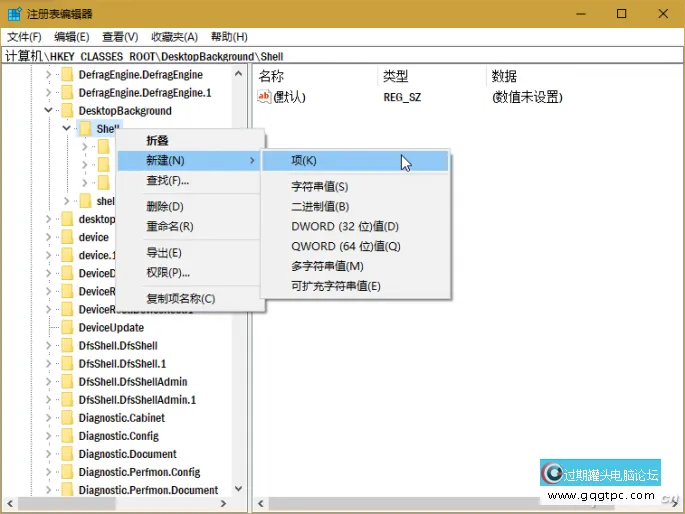Open the 编辑(E) menu
Viewport: 685px width, 514px height.
(72, 37)
